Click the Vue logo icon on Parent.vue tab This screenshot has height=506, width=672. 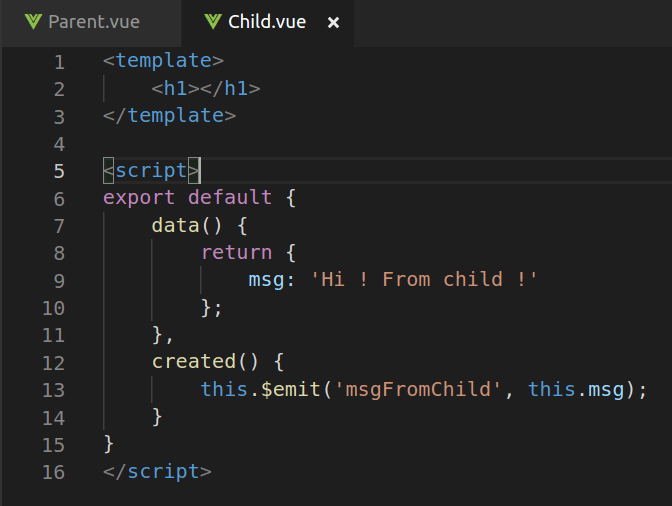click(x=33, y=21)
